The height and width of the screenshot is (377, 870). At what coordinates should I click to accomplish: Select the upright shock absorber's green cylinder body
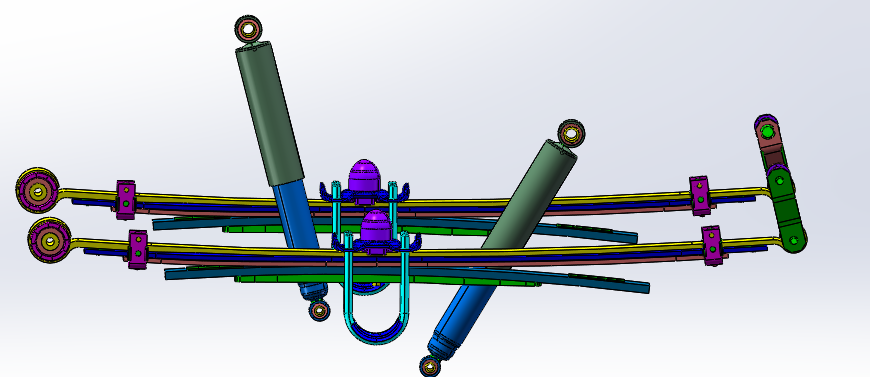click(270, 113)
